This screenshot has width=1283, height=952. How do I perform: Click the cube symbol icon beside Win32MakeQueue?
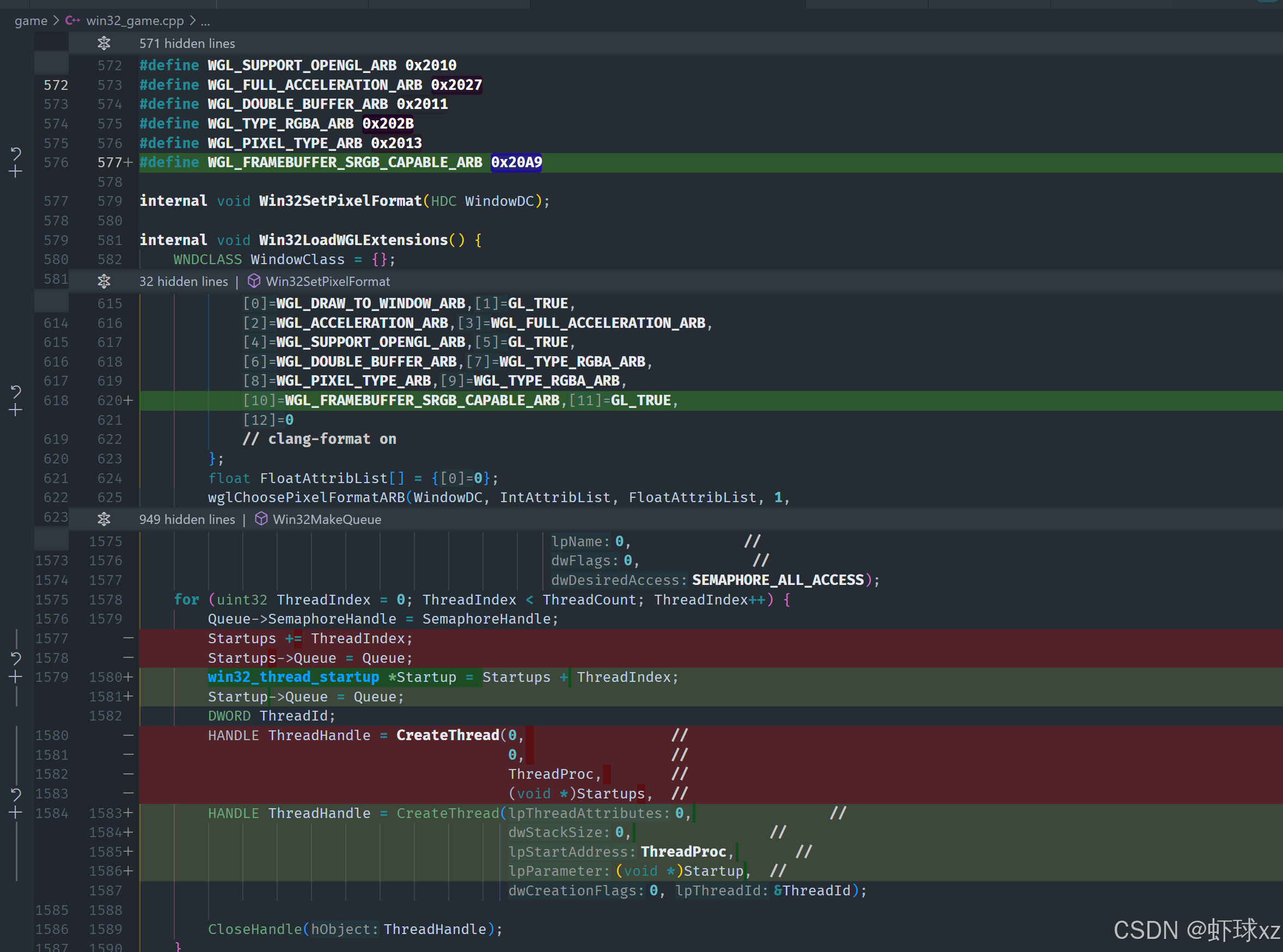pos(261,519)
